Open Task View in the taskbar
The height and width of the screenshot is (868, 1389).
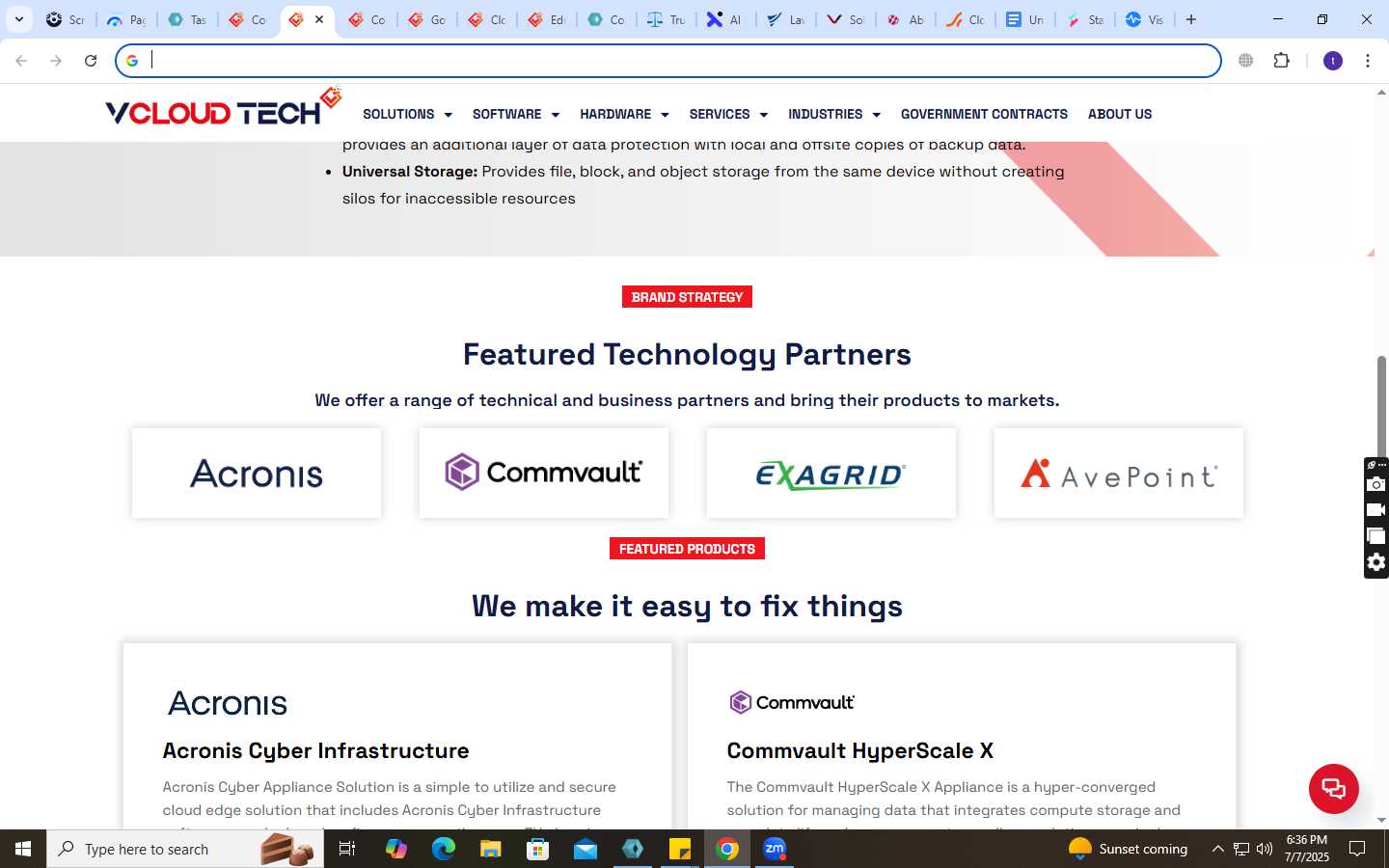tap(347, 849)
